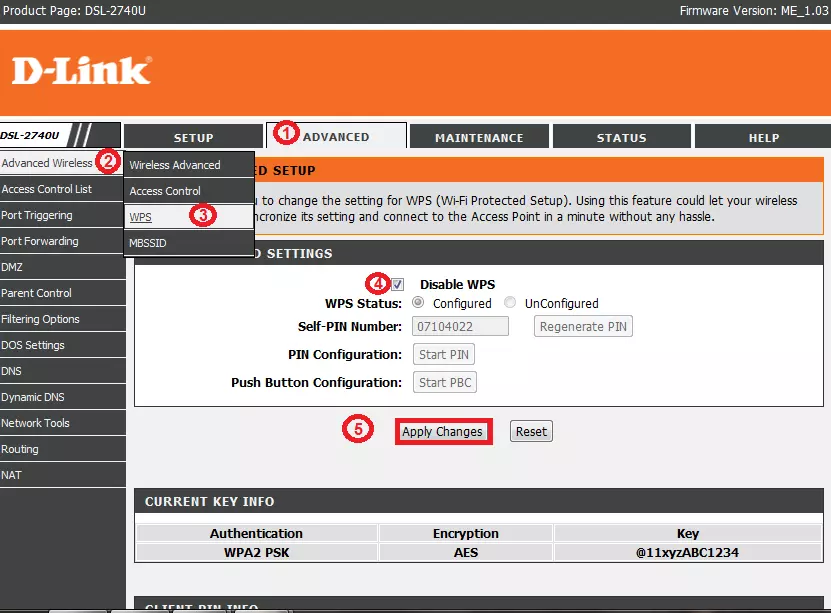Open Port Triggering page
831x613 pixels.
point(62,215)
